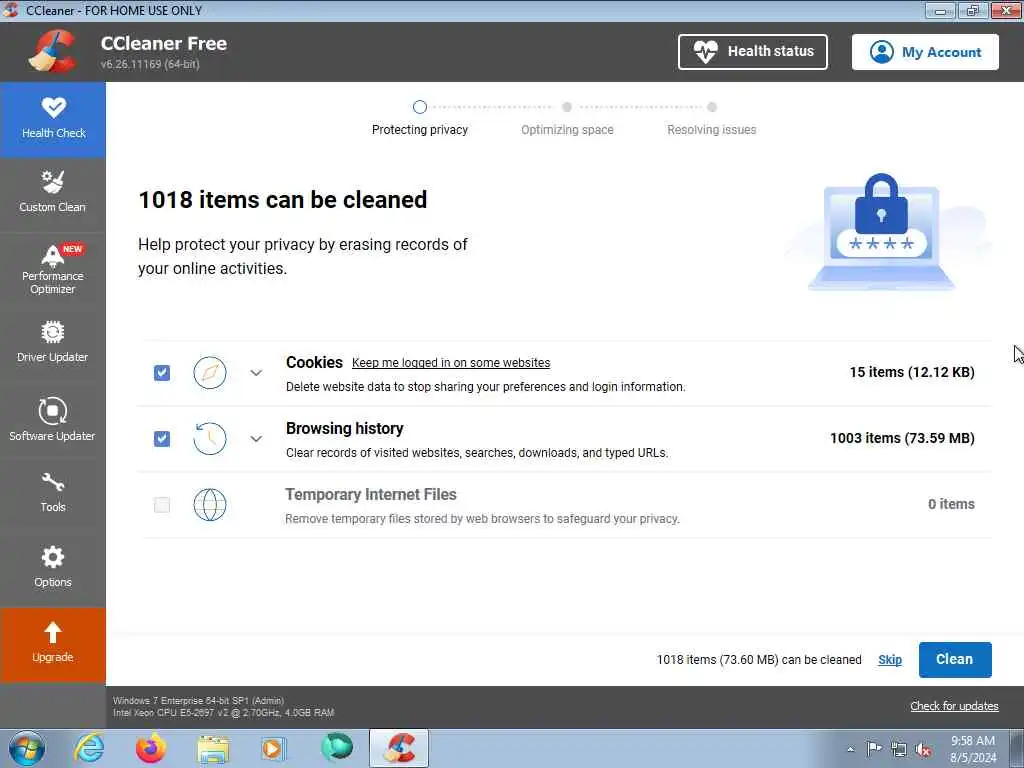
Task: Click the 0 items value
Action: (x=952, y=504)
